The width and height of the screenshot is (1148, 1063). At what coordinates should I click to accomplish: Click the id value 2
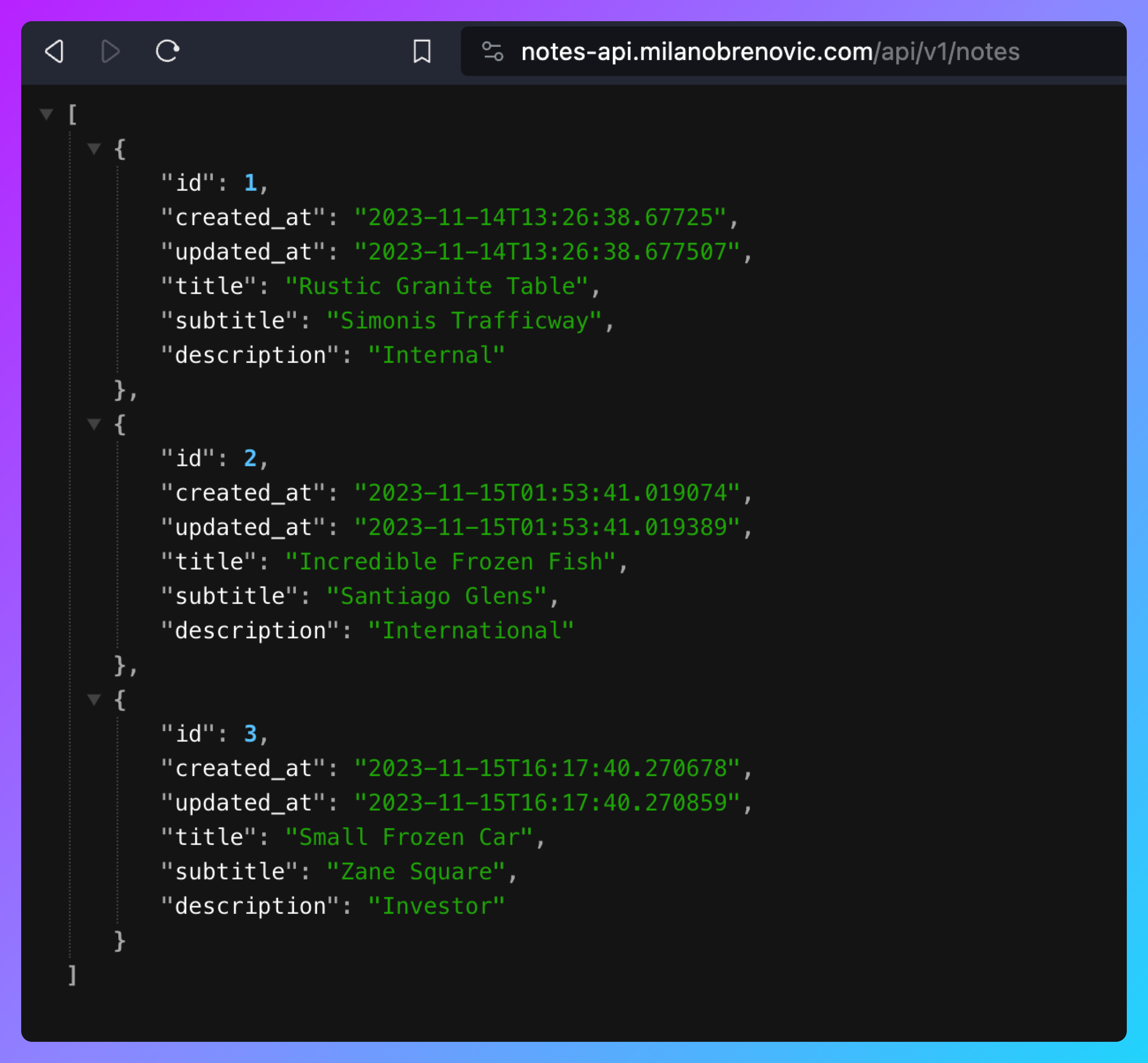250,459
